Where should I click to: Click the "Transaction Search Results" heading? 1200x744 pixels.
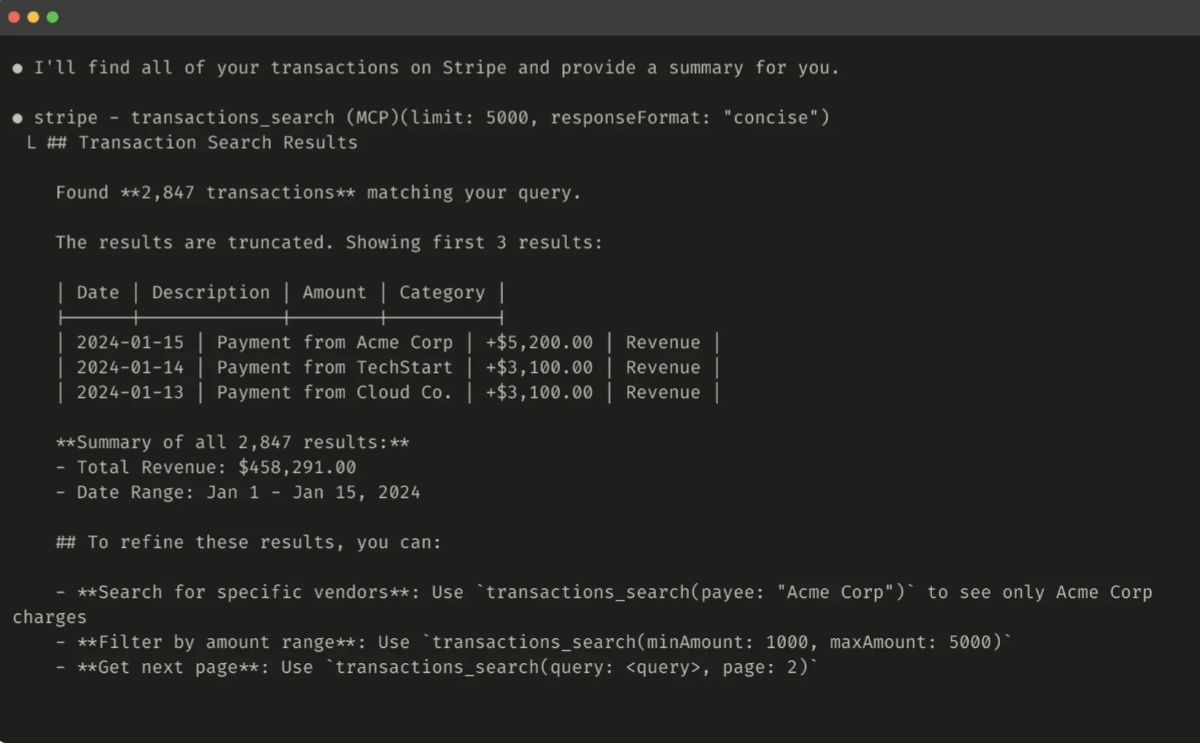(217, 143)
